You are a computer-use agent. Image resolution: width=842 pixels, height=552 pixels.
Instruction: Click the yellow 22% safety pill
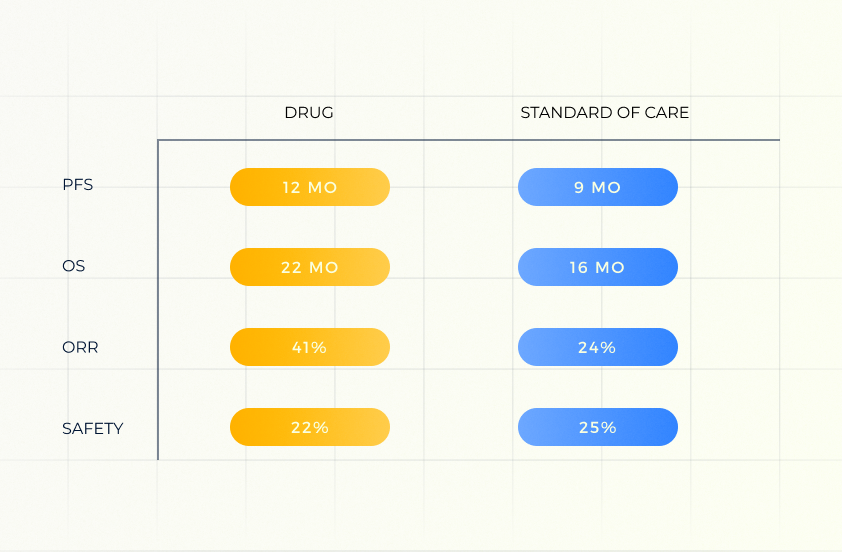[310, 427]
